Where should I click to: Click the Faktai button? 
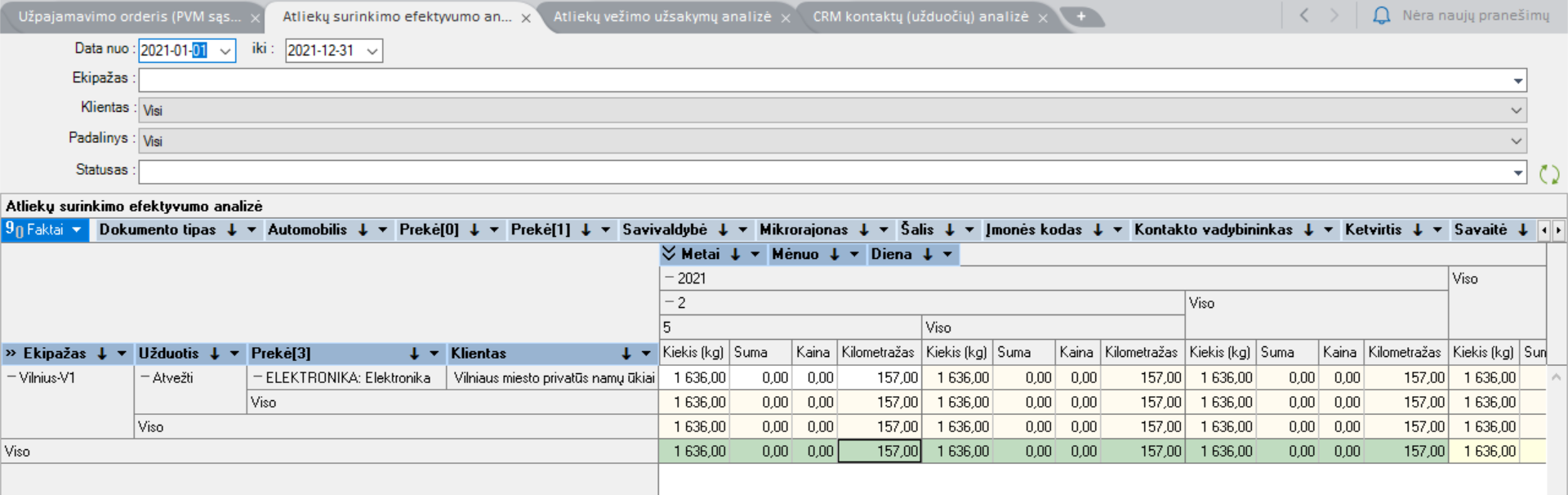[x=45, y=230]
